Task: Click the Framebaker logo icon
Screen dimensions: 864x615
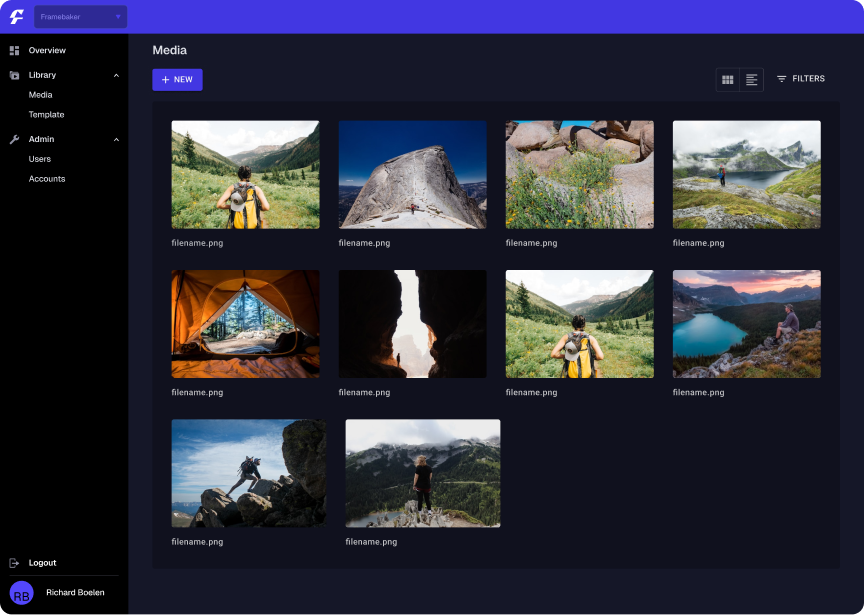Action: click(x=16, y=16)
